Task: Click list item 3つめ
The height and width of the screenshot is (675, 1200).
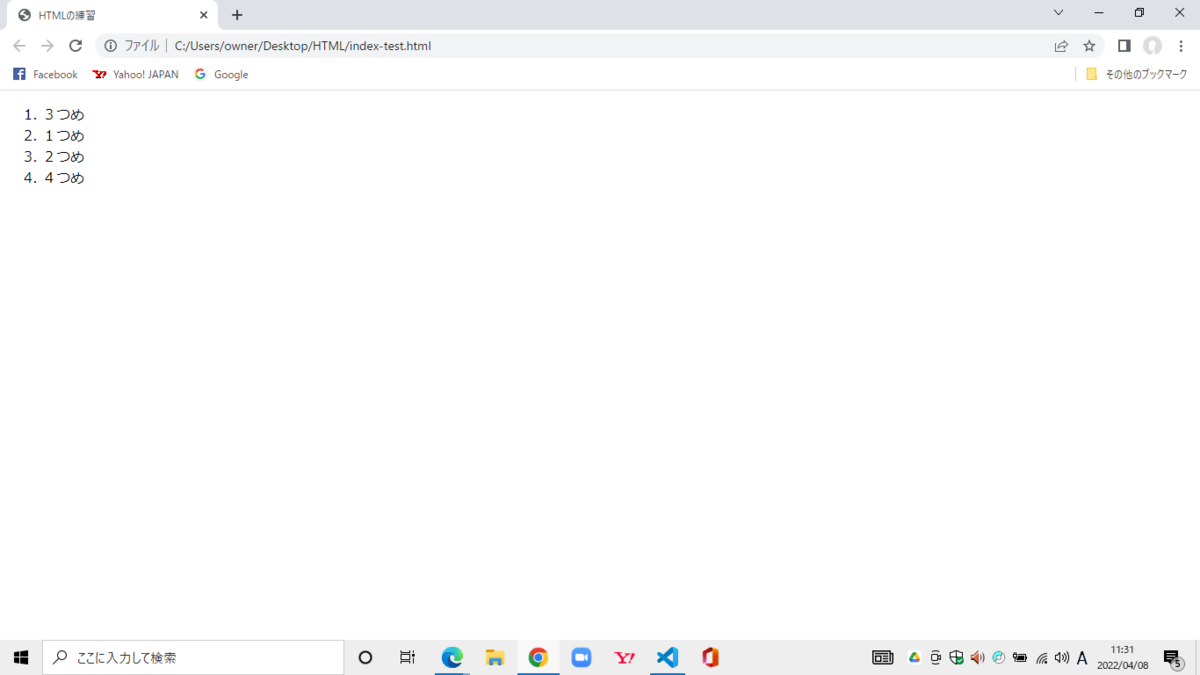Action: 64,115
